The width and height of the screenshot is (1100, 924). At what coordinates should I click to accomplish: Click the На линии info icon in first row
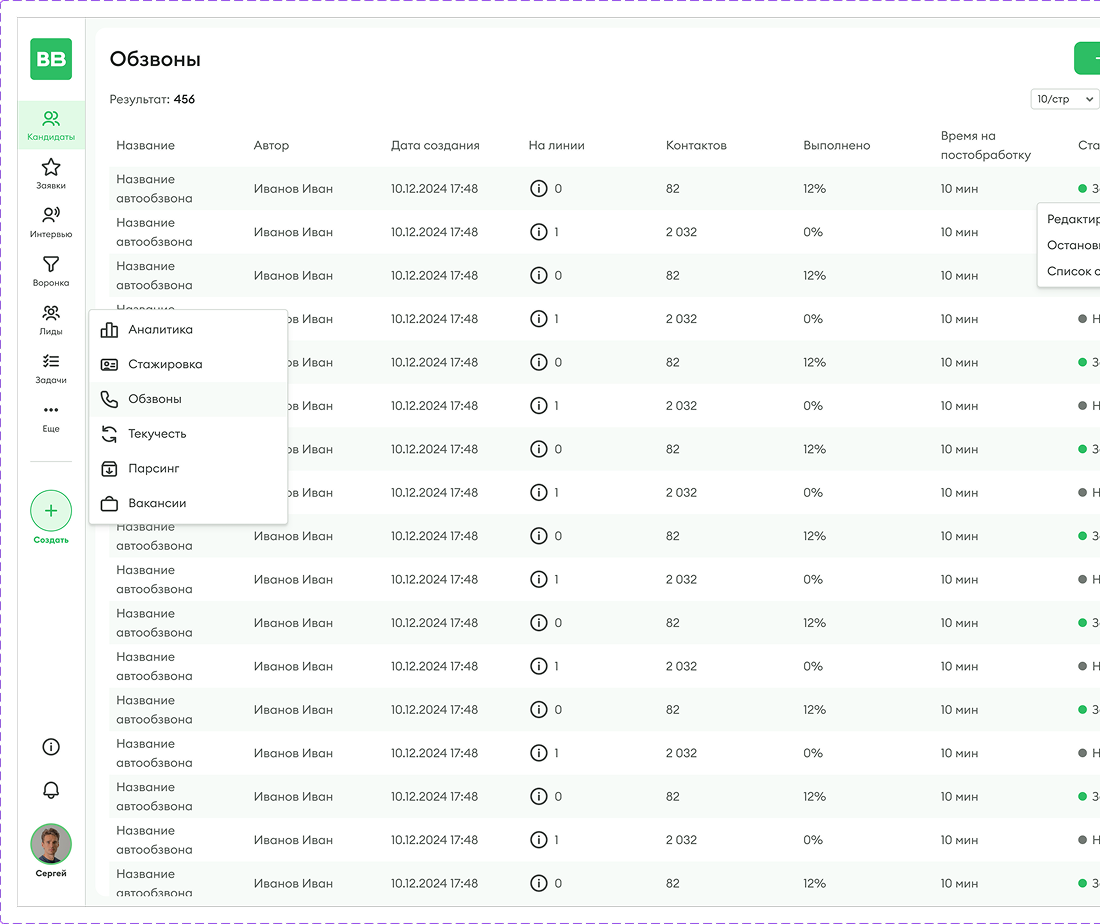538,188
